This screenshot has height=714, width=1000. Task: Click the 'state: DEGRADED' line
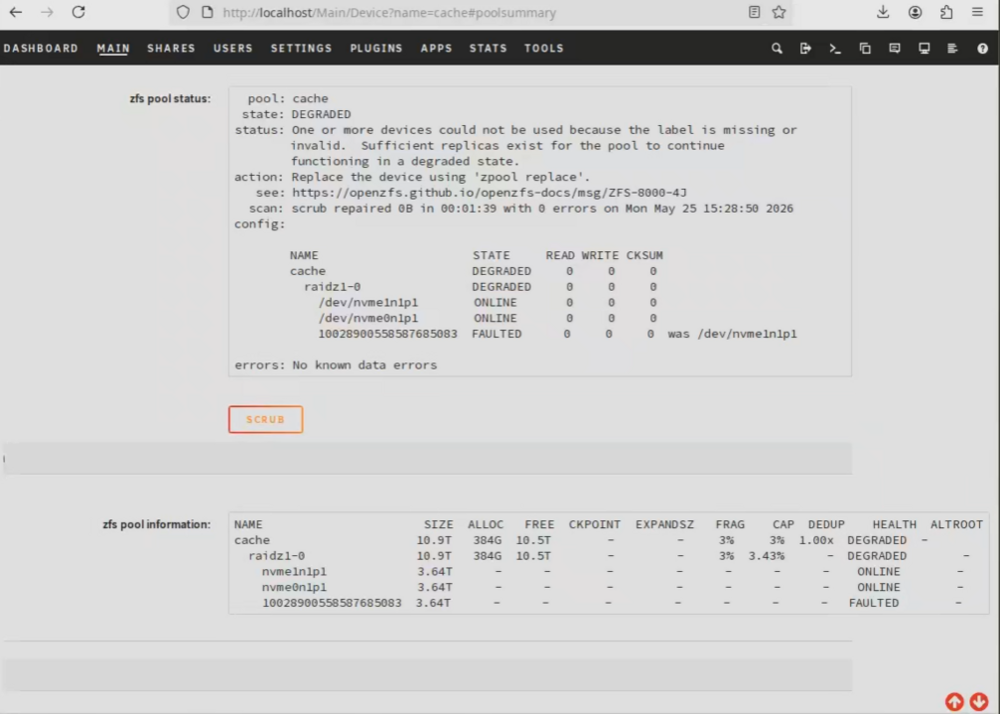tap(296, 114)
